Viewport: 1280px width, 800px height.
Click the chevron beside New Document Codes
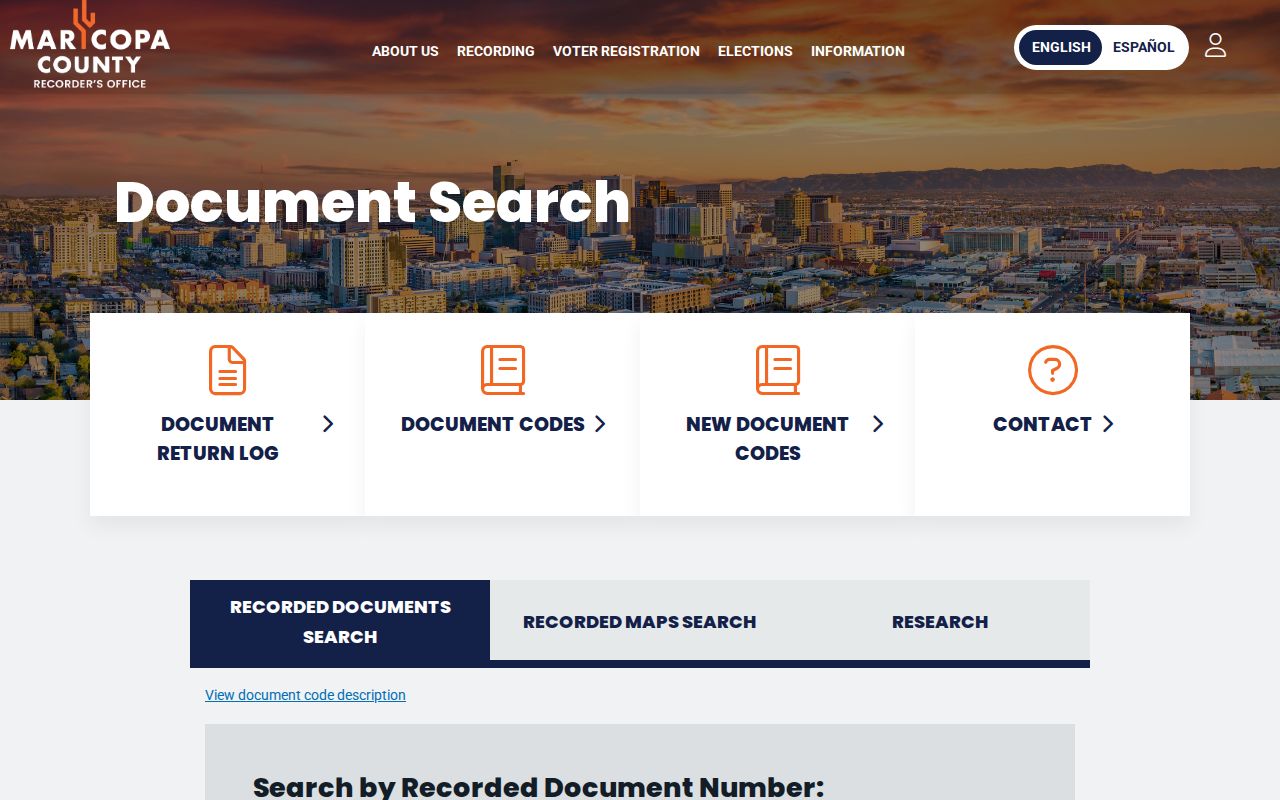pos(878,424)
